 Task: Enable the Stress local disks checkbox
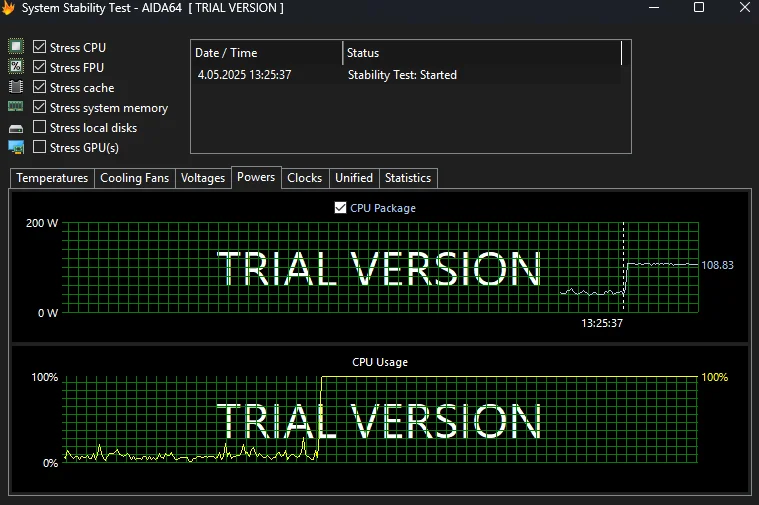click(39, 127)
